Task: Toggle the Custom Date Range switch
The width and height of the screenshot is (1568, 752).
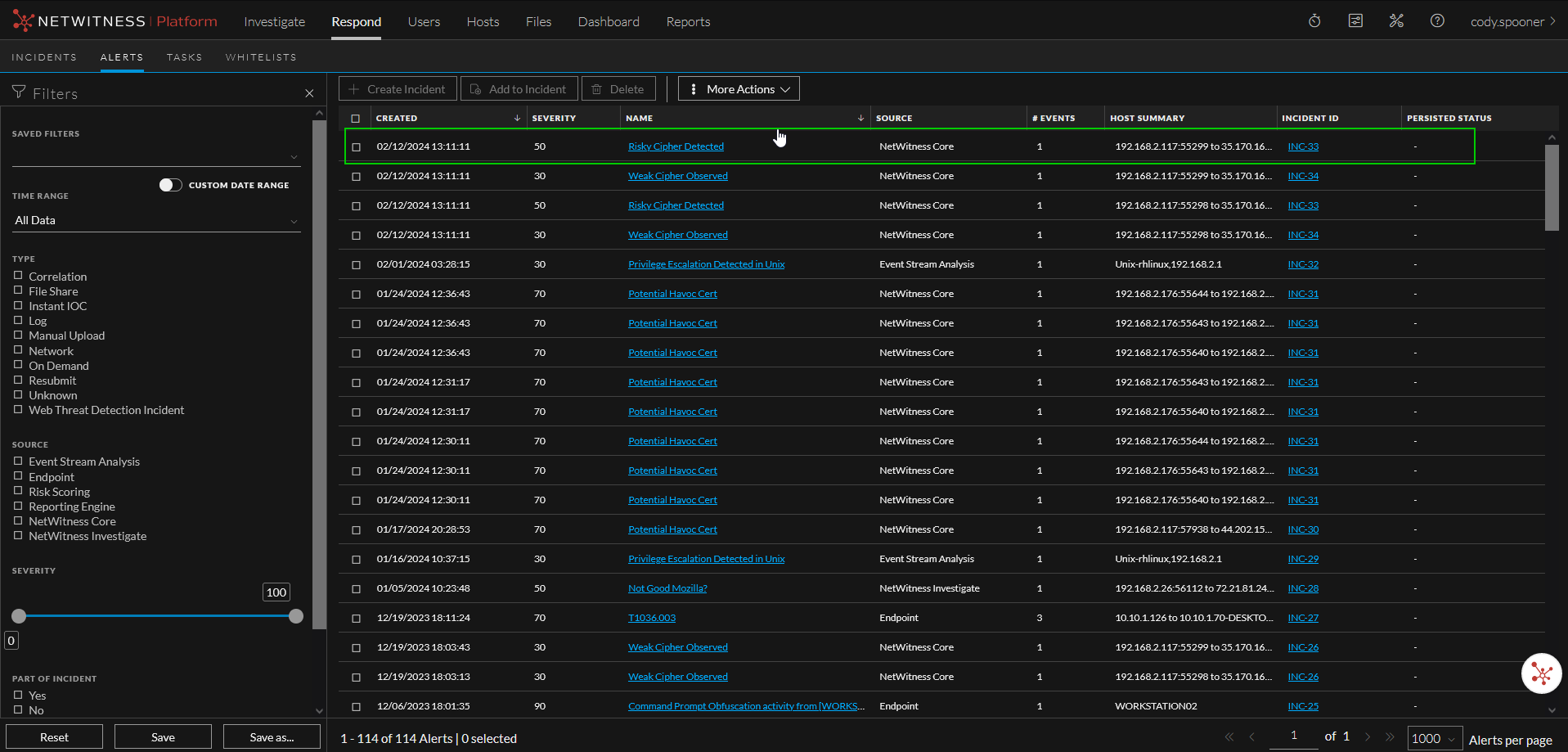Action: (170, 185)
